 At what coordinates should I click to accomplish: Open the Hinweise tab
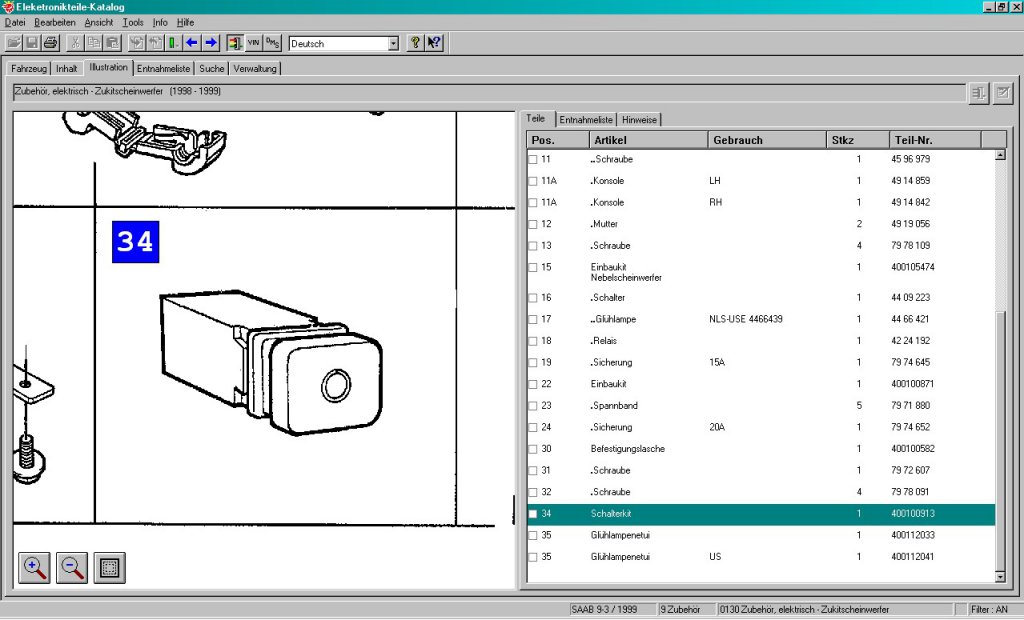639,120
